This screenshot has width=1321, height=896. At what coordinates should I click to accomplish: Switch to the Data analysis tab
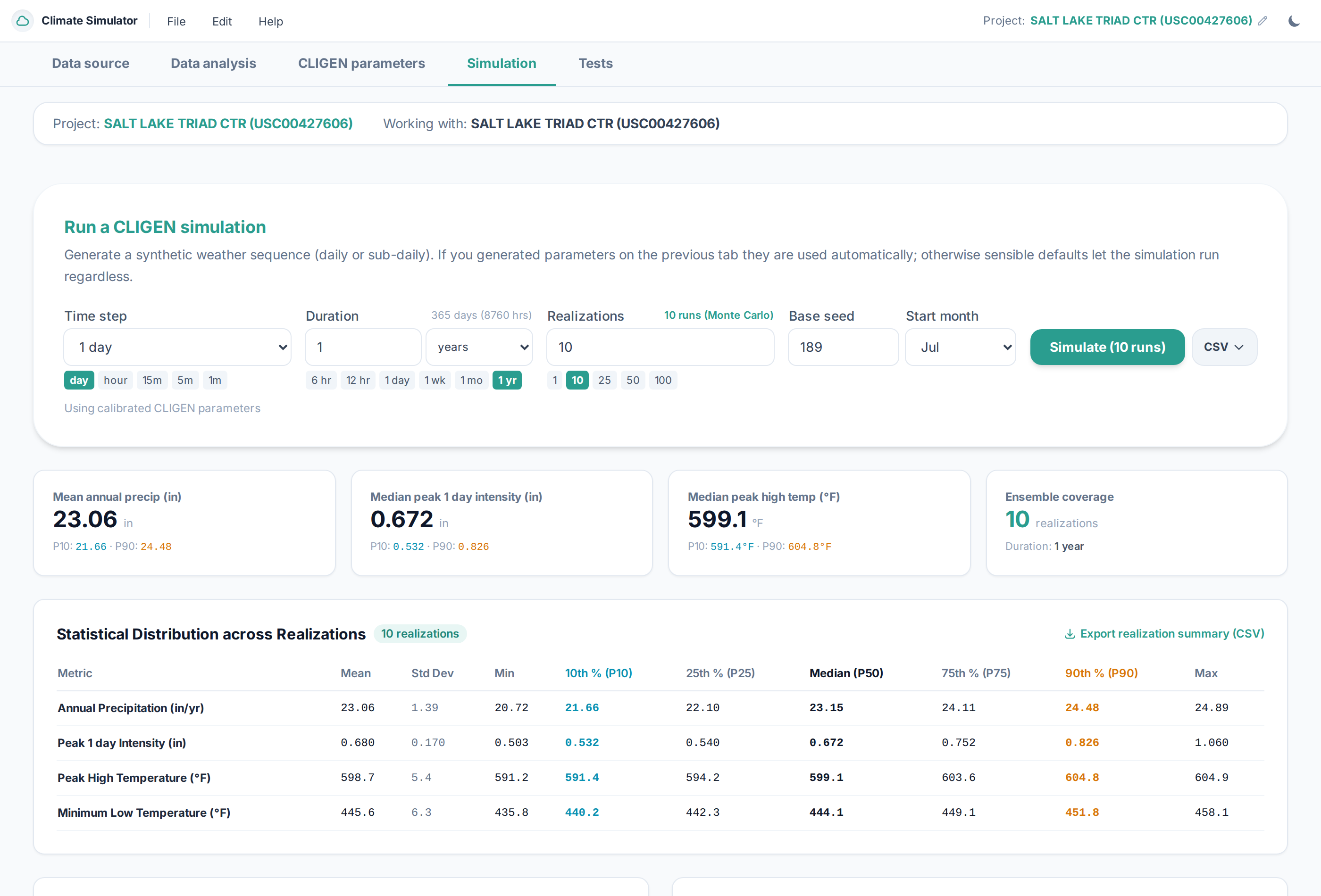213,64
